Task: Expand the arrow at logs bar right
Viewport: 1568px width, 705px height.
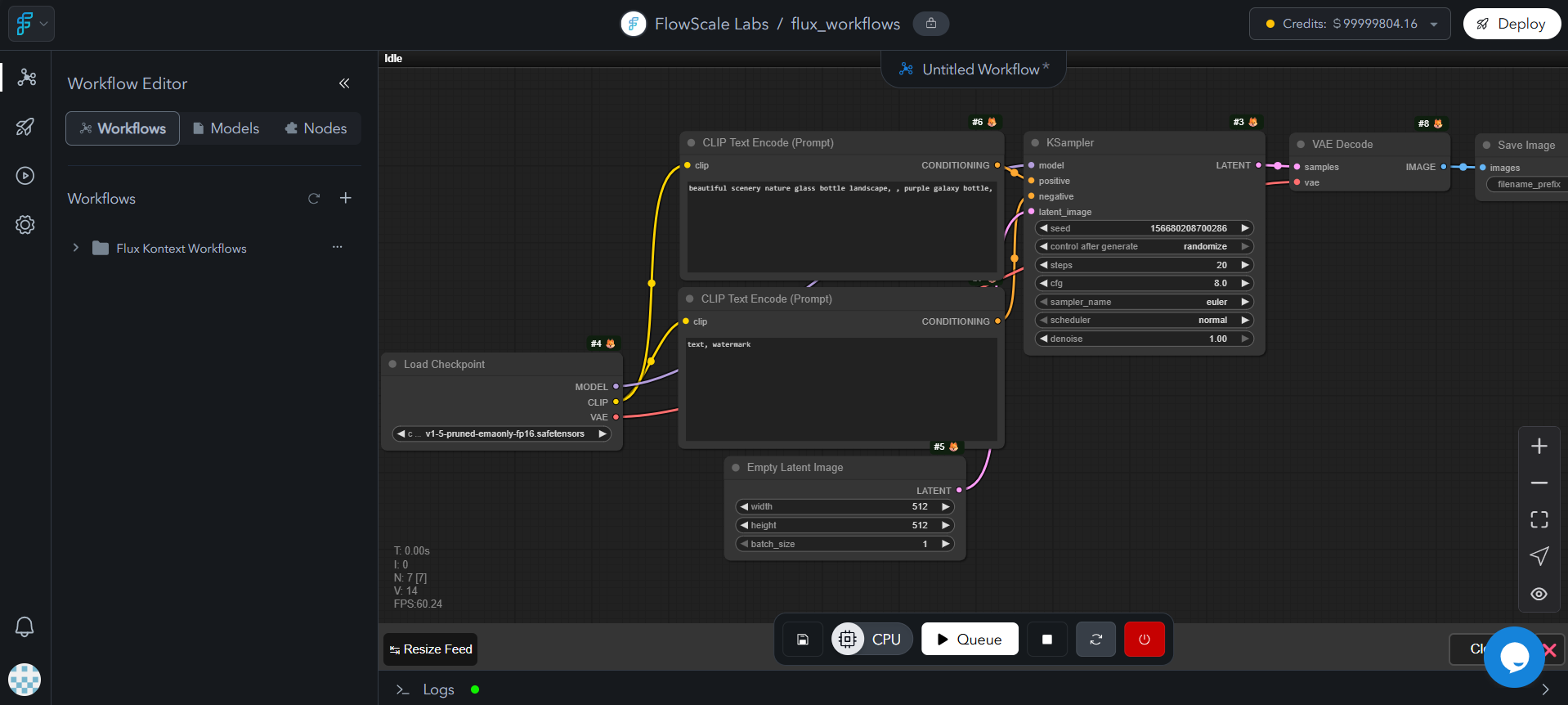Action: point(1545,689)
